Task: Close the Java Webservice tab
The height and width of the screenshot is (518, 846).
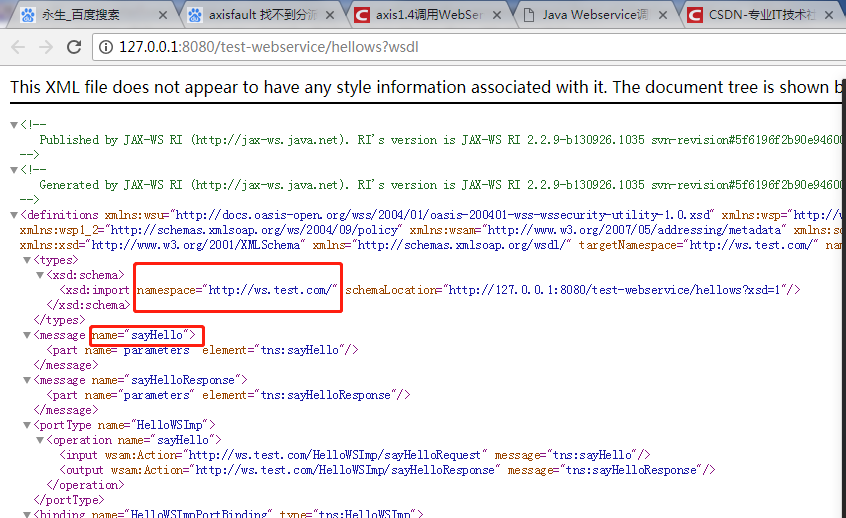Action: [663, 16]
